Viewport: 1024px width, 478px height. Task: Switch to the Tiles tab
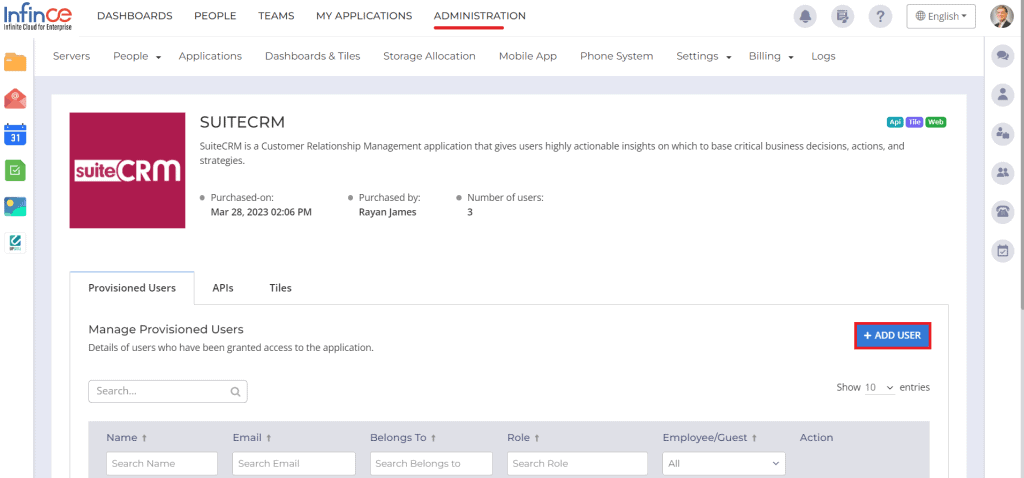coord(280,288)
